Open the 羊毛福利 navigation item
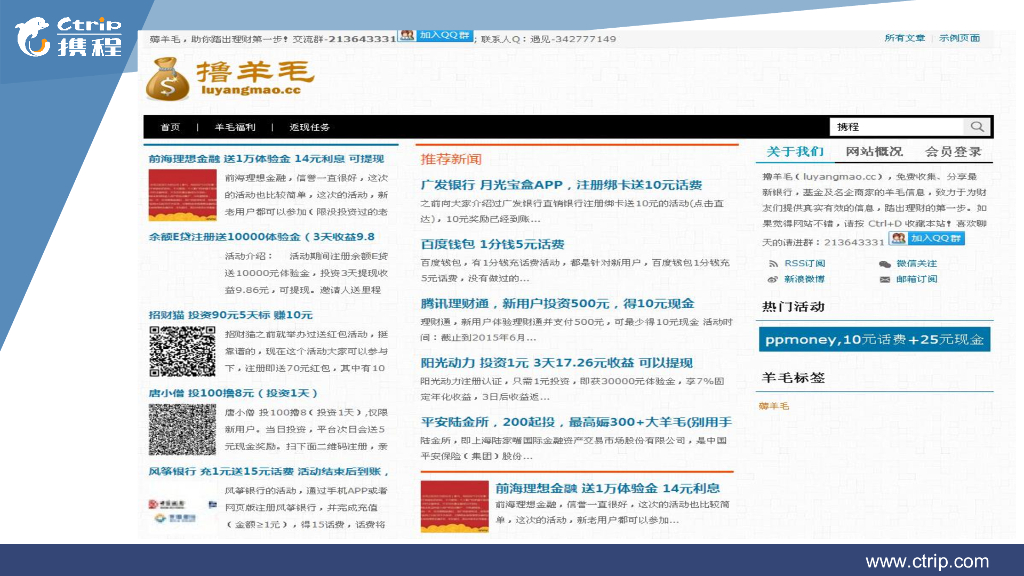The width and height of the screenshot is (1024, 576). coord(235,128)
